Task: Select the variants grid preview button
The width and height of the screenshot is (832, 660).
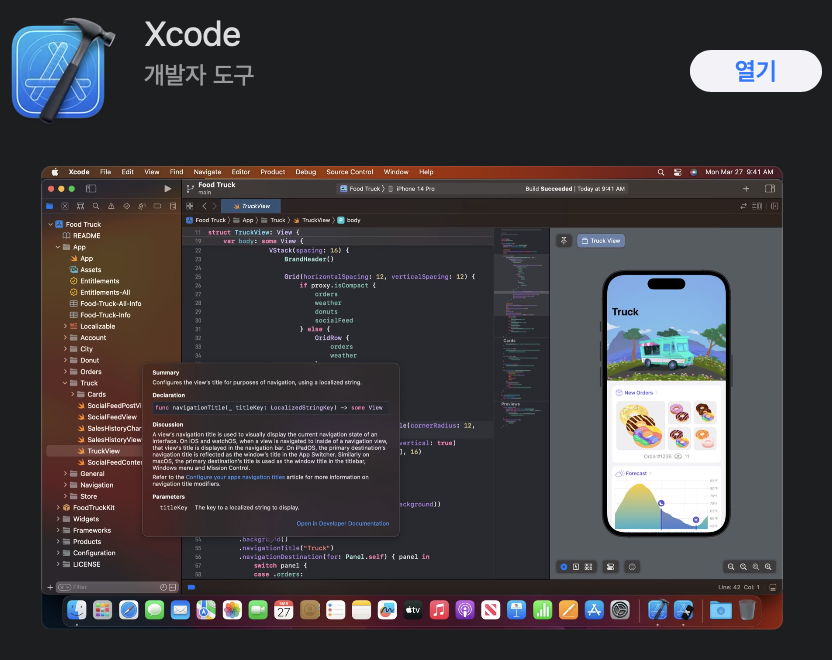Action: (x=588, y=567)
